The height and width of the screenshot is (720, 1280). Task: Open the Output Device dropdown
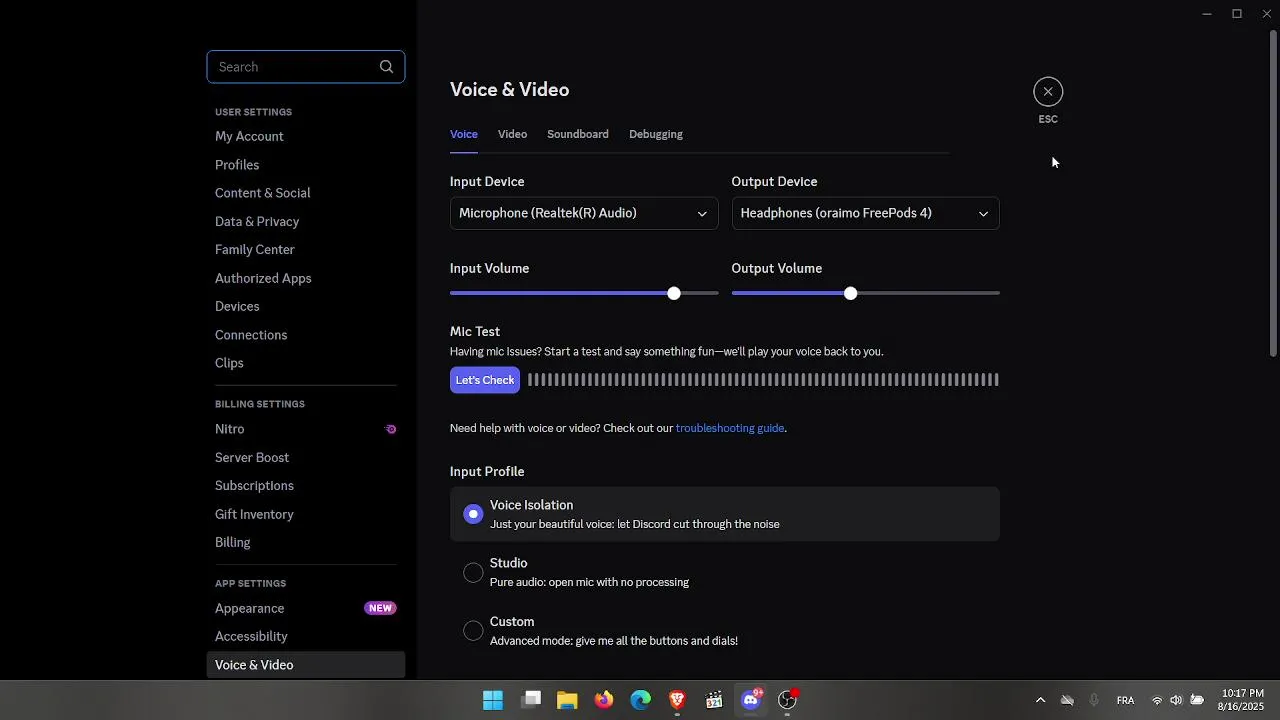coord(866,213)
